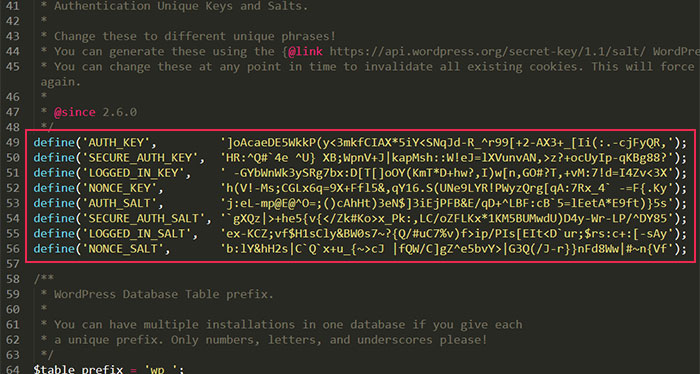Screen dimensions: 700x374
Task: Click line number 54 in the gutter
Action: click(13, 218)
